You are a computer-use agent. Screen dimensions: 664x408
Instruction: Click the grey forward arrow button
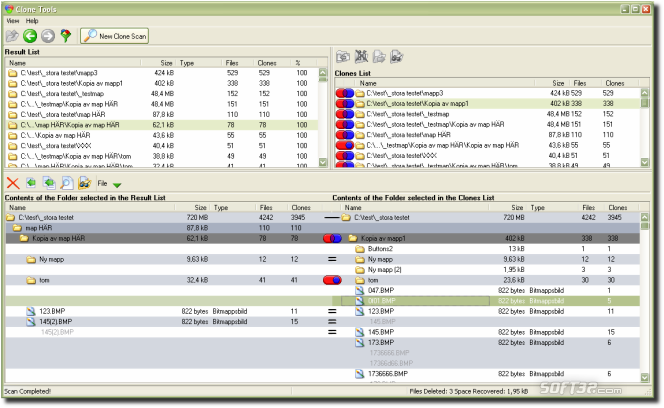pos(48,36)
